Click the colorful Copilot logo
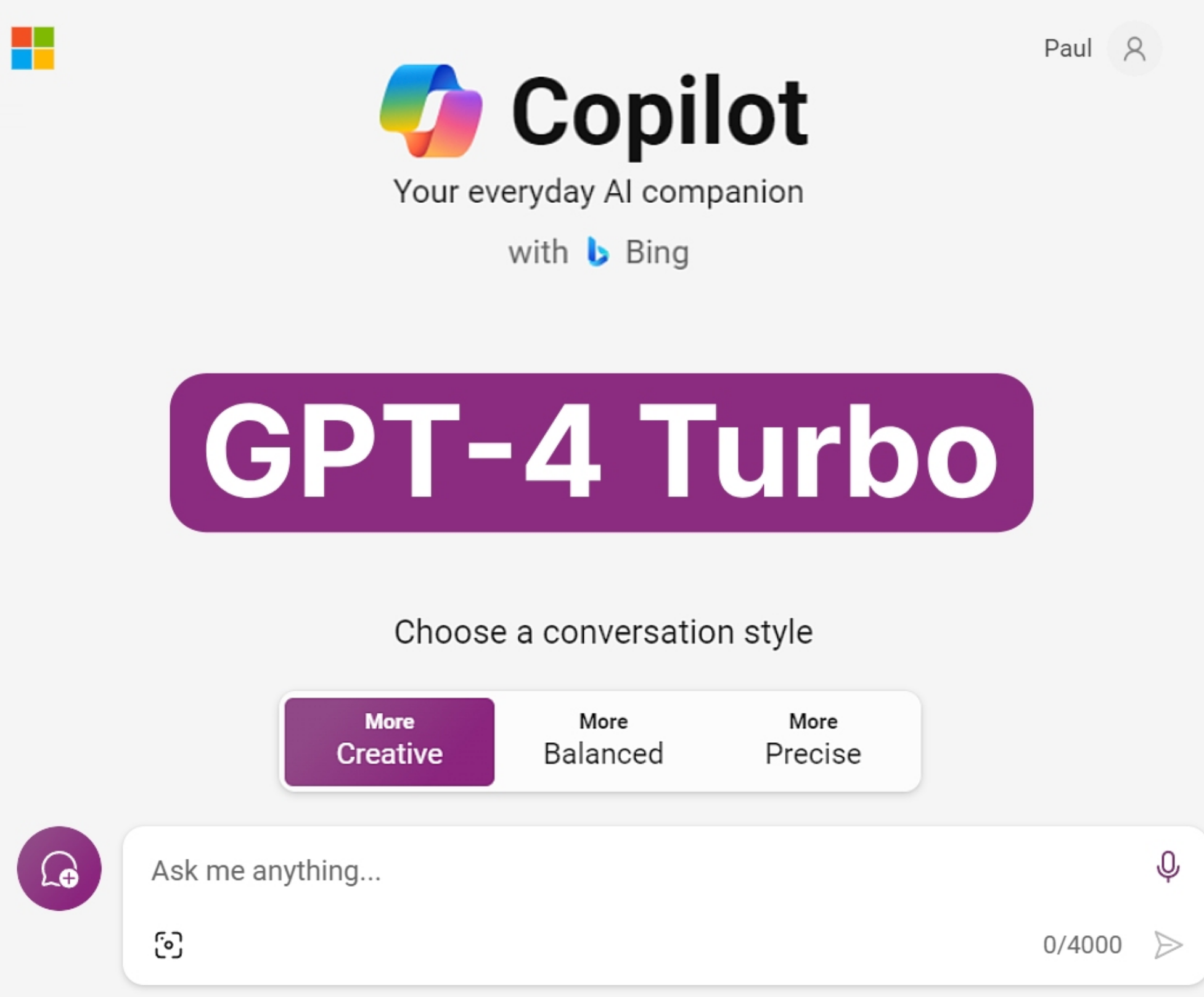The height and width of the screenshot is (997, 1204). pos(431,111)
